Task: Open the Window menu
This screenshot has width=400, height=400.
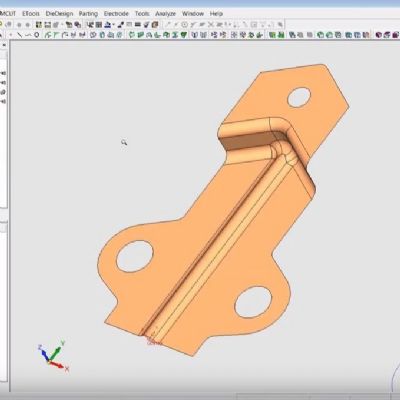Action: click(193, 14)
